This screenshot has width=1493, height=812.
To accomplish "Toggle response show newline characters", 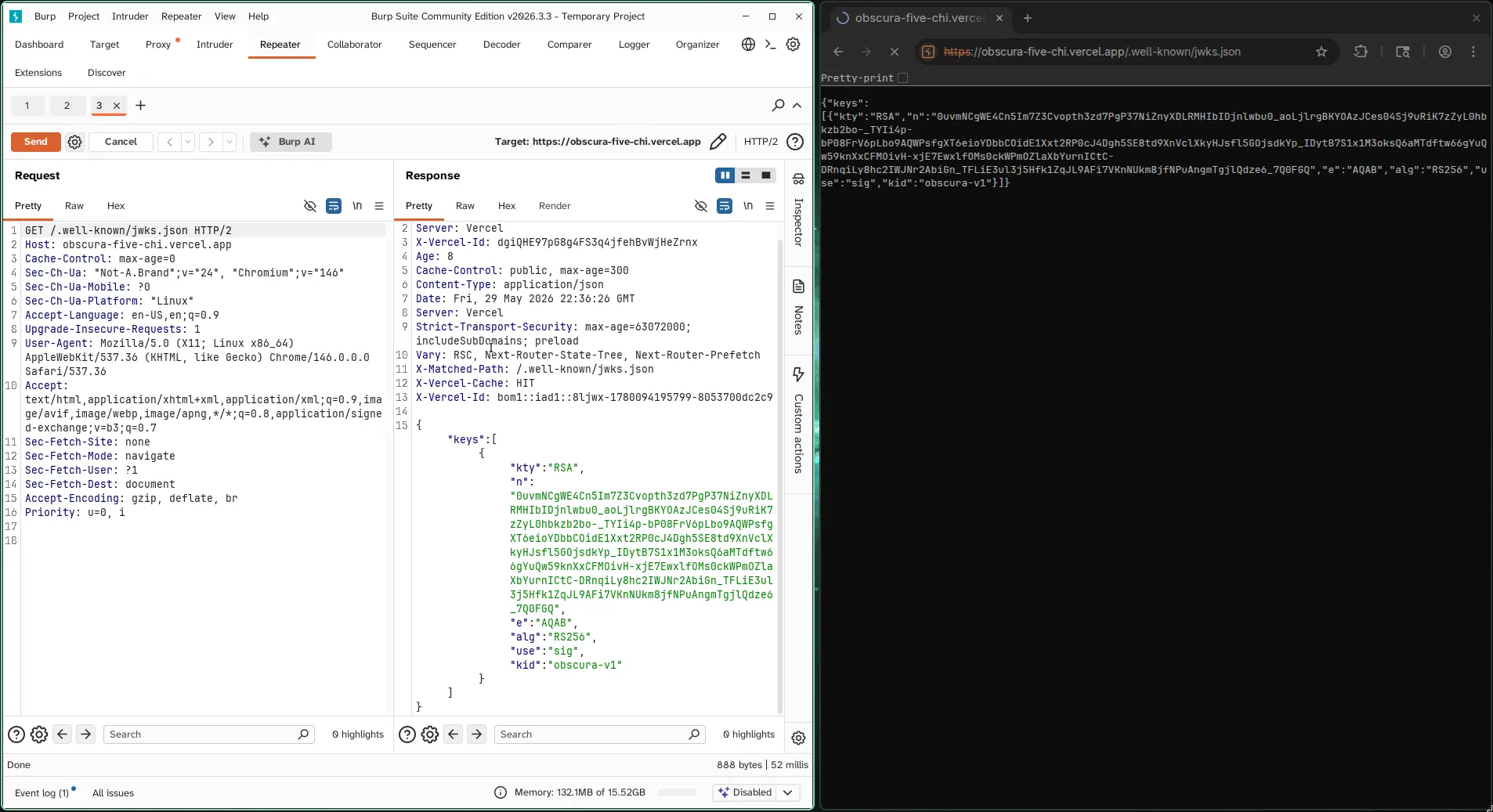I will tap(748, 206).
